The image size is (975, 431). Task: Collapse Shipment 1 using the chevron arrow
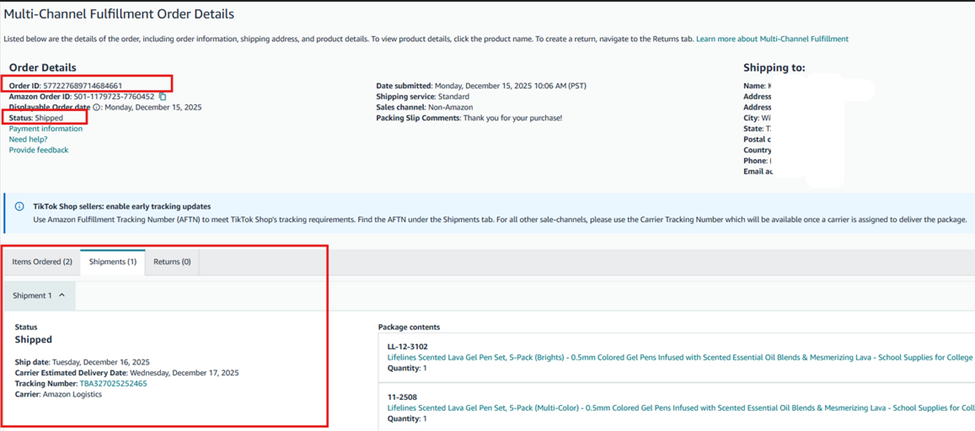tap(62, 296)
